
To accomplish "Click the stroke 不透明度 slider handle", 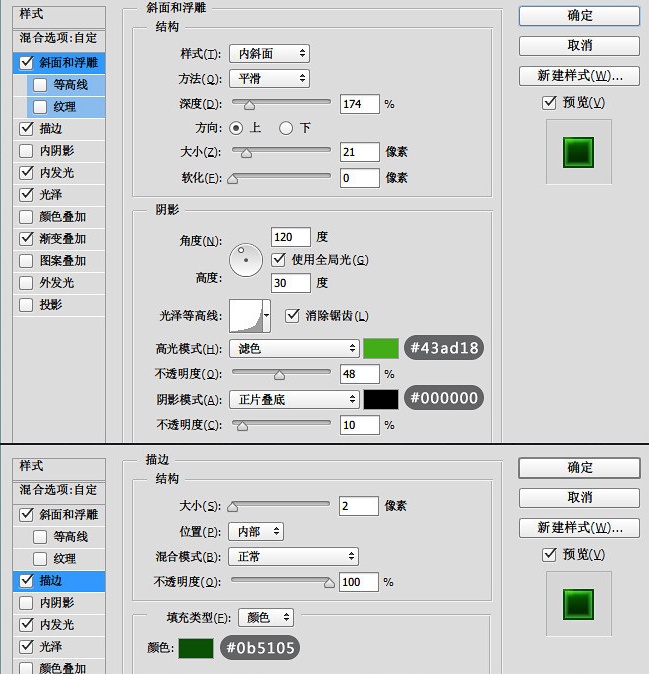I will click(329, 583).
